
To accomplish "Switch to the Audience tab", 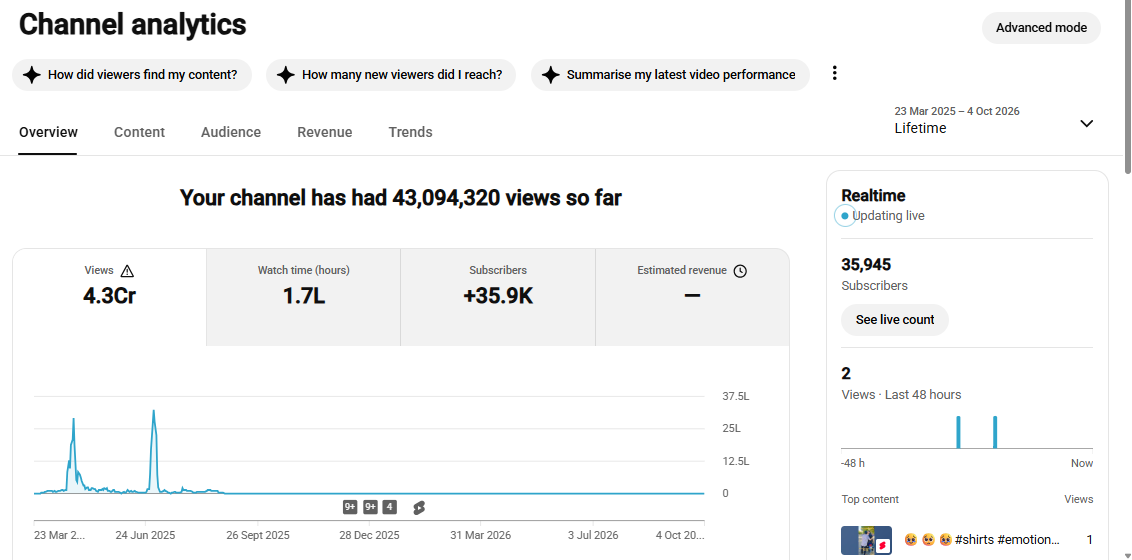I will (231, 132).
